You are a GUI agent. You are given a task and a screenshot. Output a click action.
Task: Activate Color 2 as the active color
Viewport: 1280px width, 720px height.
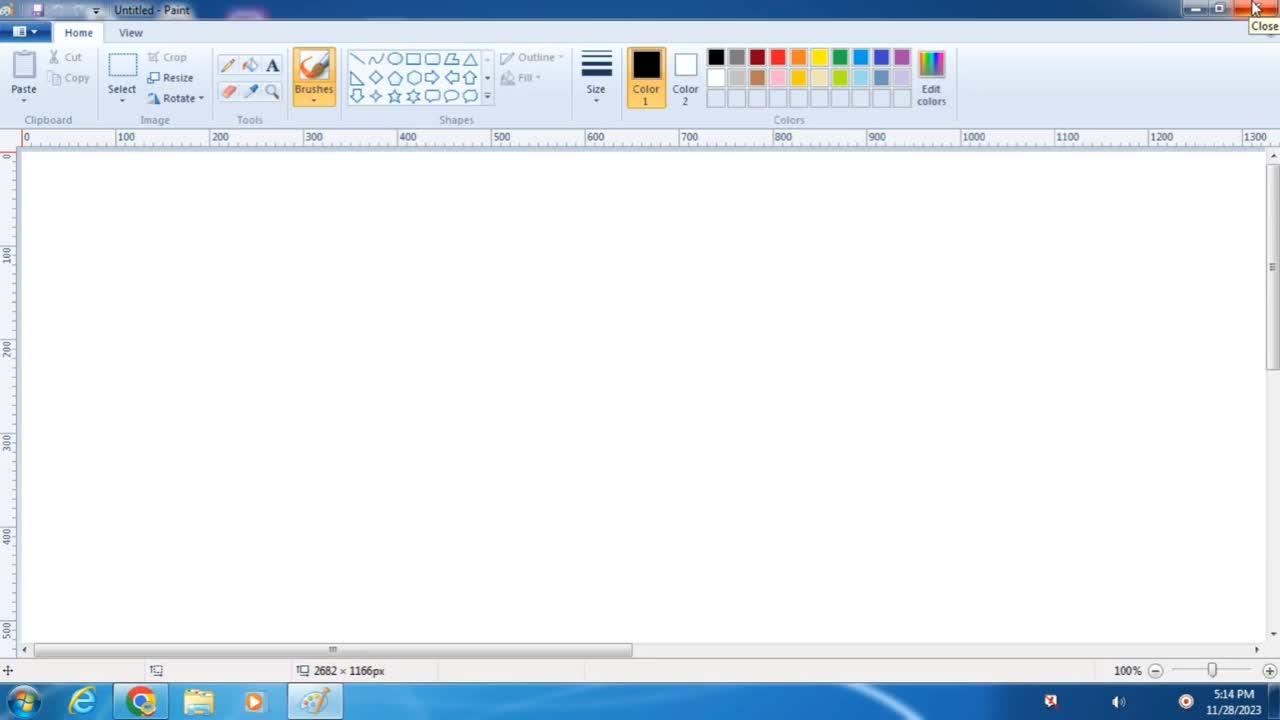685,78
